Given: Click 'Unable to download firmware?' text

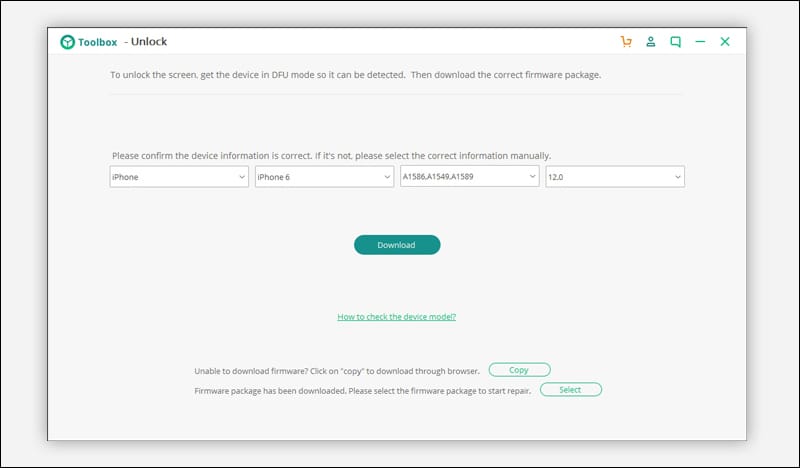Looking at the screenshot, I should pos(337,371).
